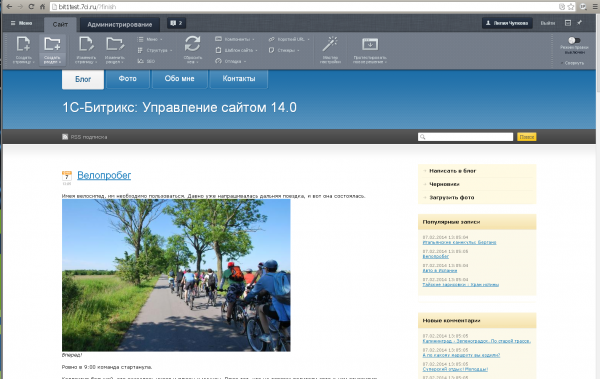Switch to the Сайт tab
The width and height of the screenshot is (600, 379).
tap(60, 25)
